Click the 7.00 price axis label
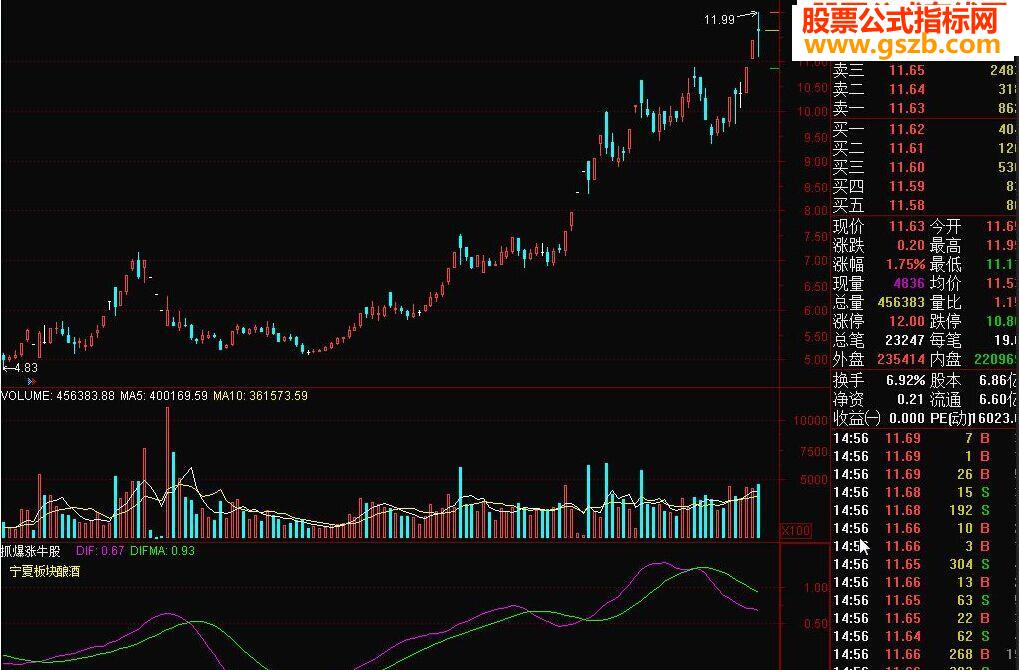This screenshot has height=670, width=1019. click(816, 261)
